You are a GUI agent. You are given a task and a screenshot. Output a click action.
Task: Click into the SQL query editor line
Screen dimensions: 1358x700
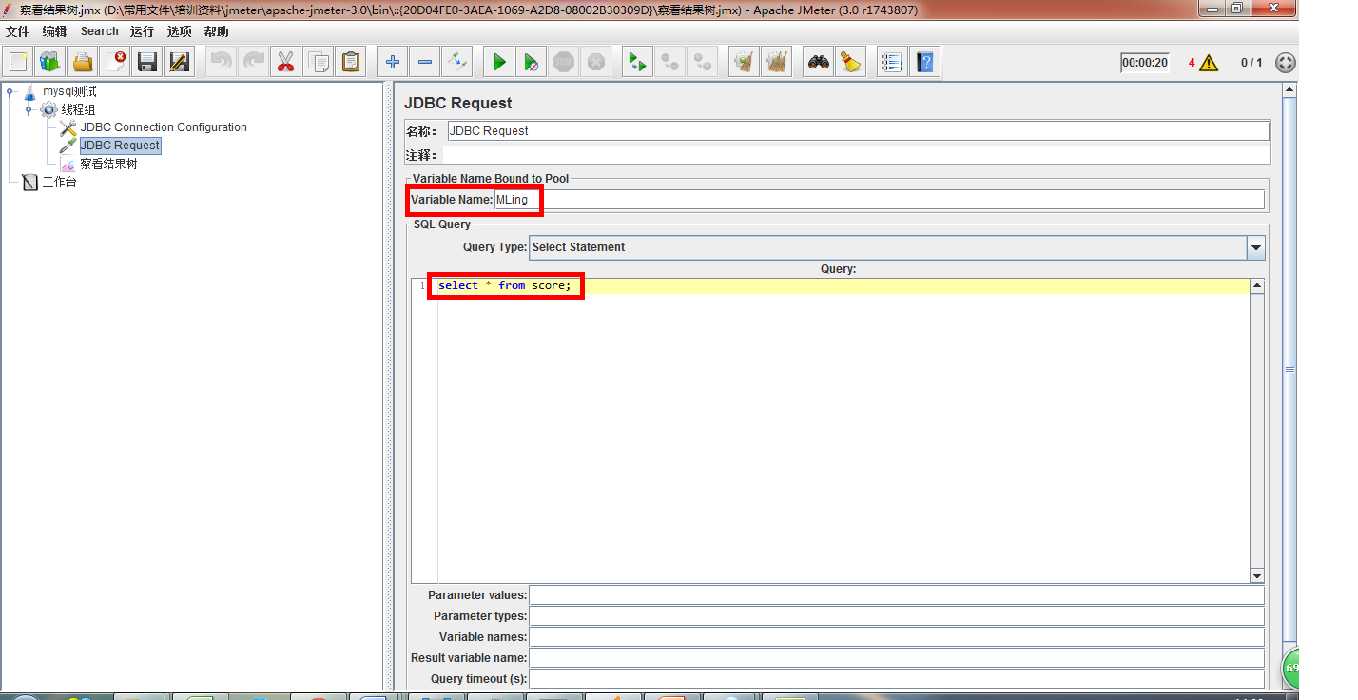click(x=843, y=286)
